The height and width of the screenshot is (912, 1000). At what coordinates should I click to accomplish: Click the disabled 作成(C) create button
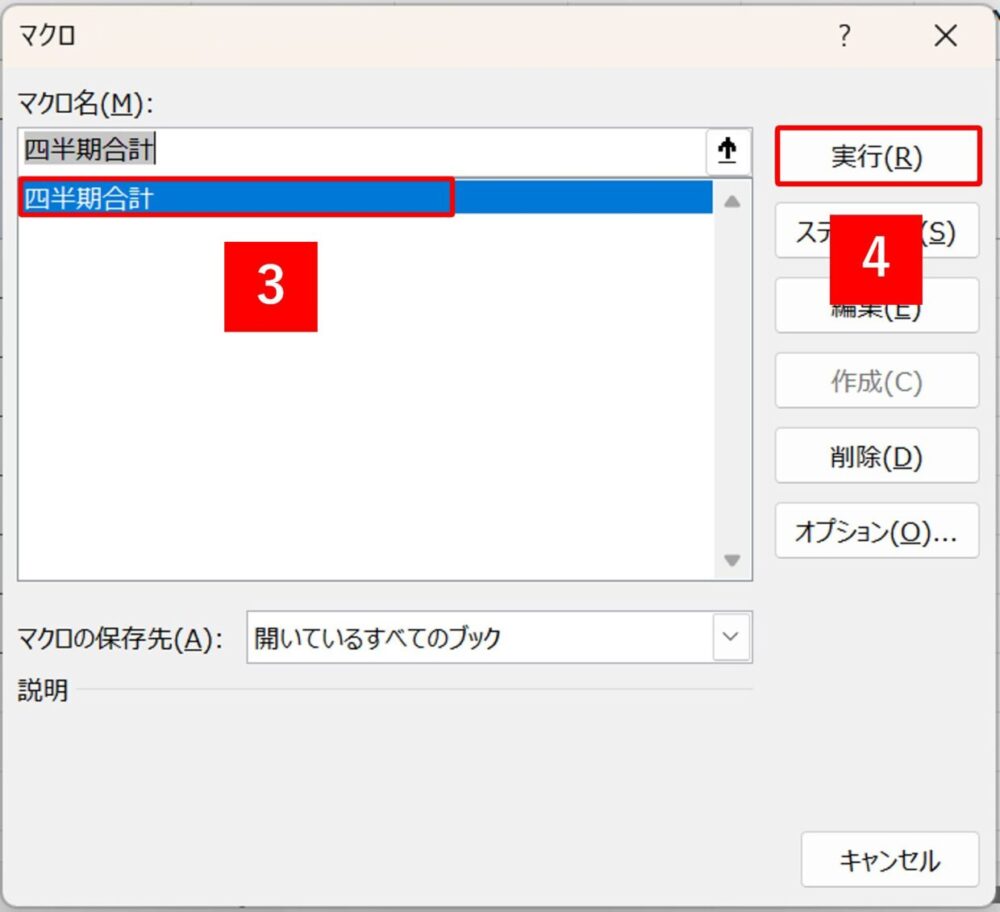876,381
